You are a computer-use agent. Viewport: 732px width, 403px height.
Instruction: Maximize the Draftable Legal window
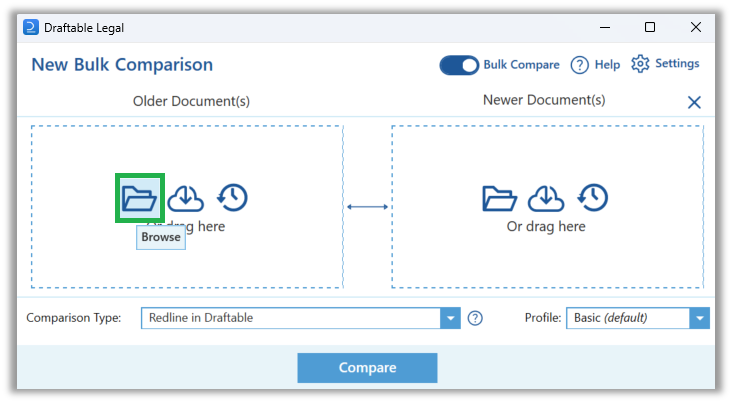point(650,27)
